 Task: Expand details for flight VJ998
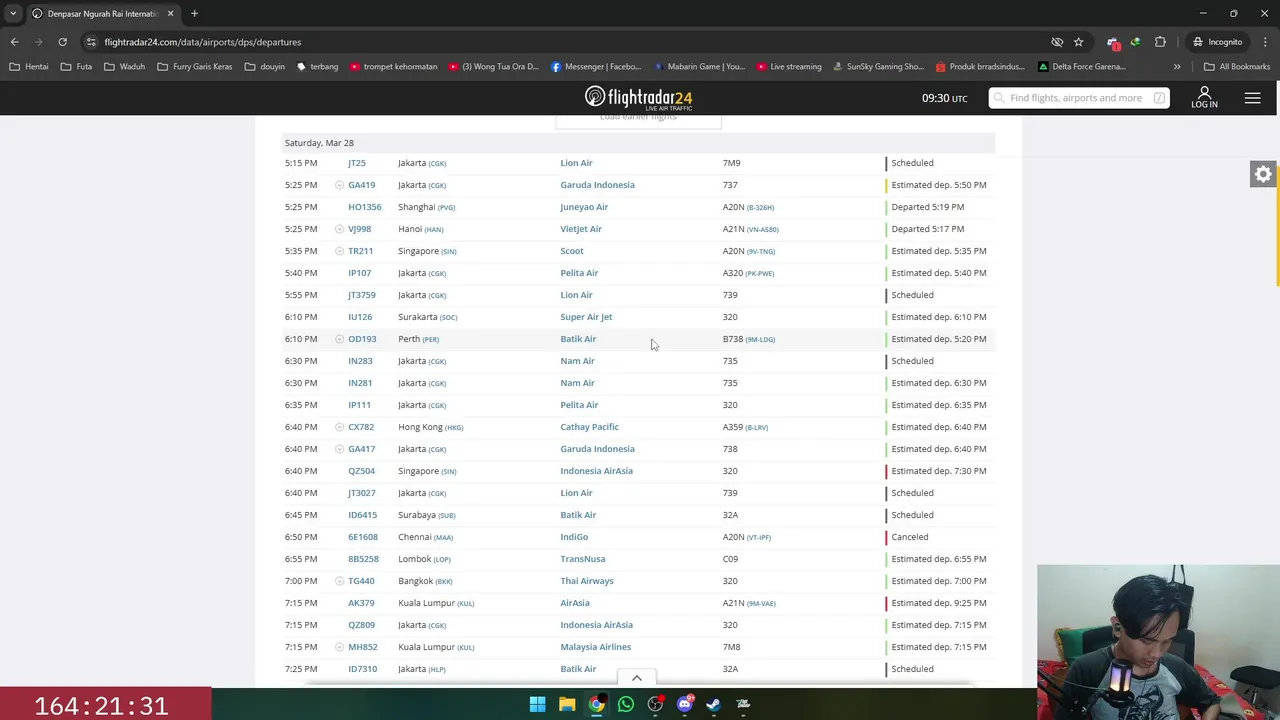(x=339, y=229)
